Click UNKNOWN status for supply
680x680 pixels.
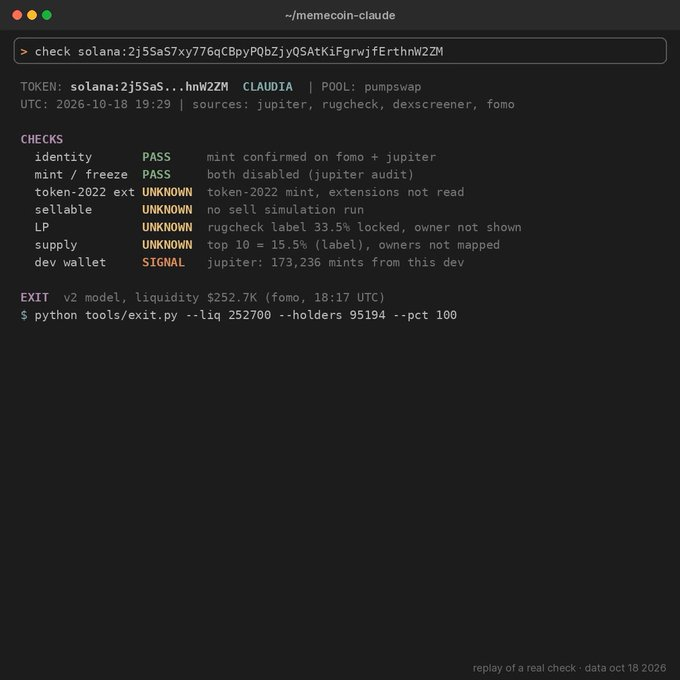pos(167,245)
